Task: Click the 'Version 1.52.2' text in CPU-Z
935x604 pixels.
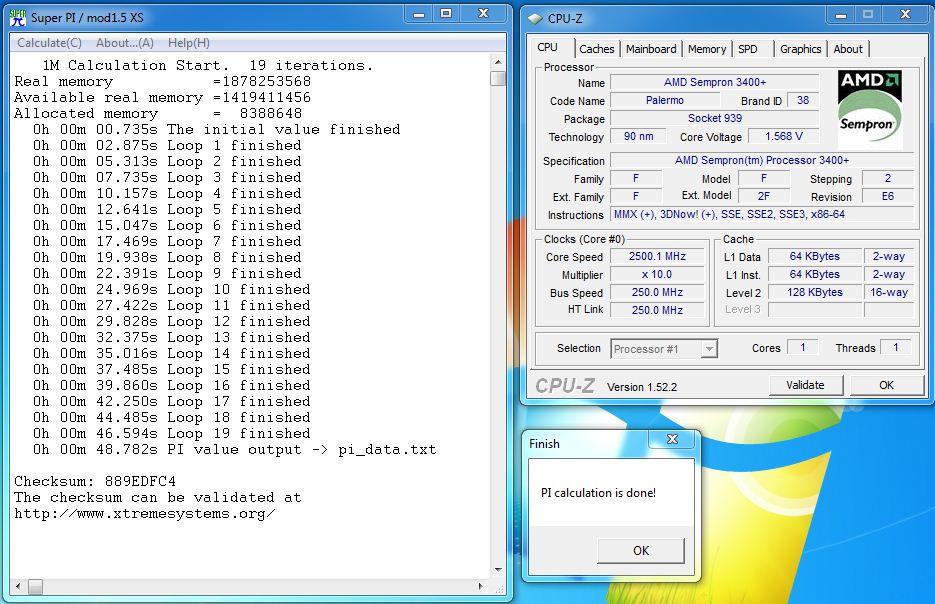Action: coord(642,387)
